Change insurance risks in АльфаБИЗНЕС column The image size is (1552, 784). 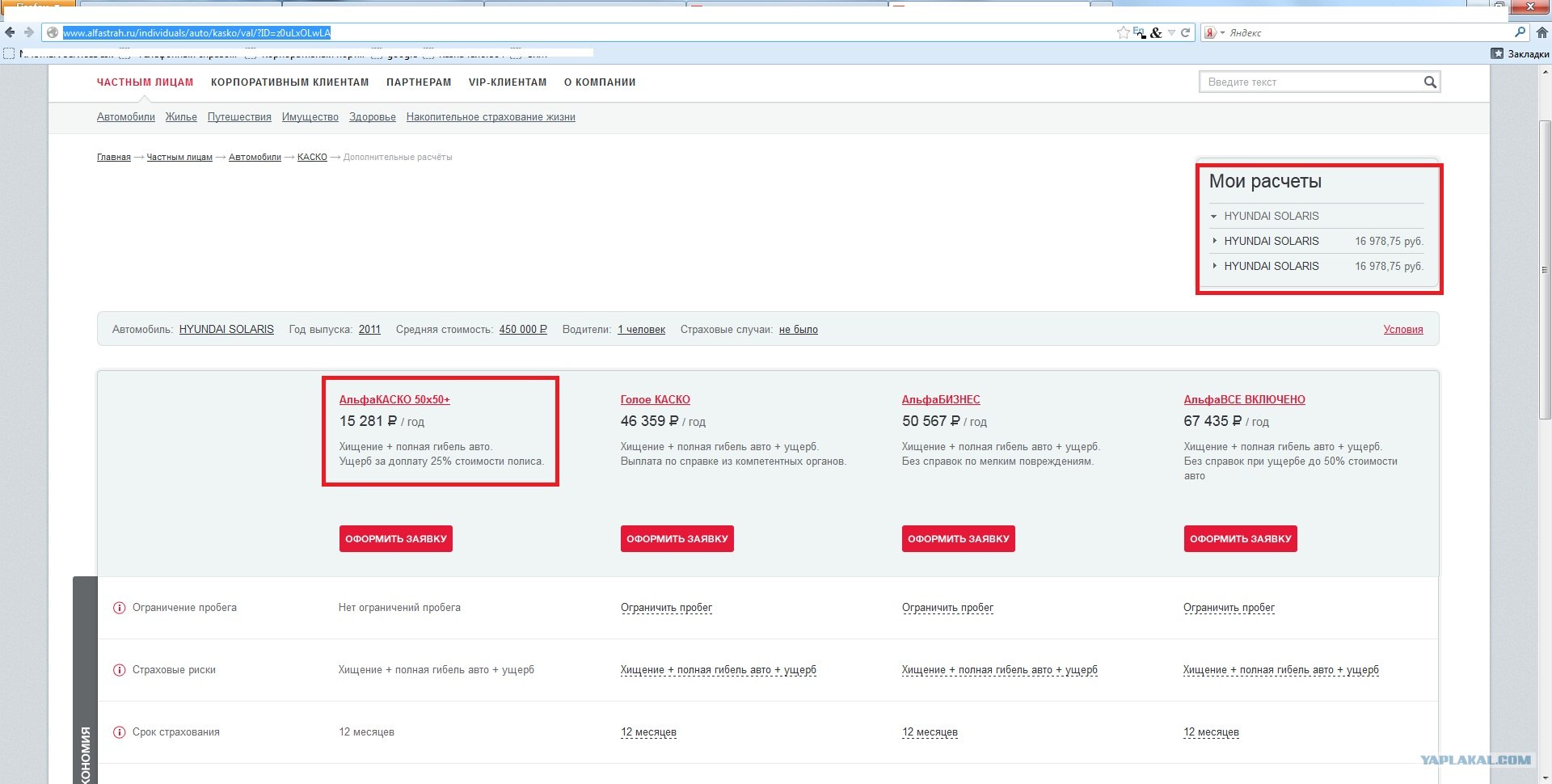click(x=1000, y=670)
